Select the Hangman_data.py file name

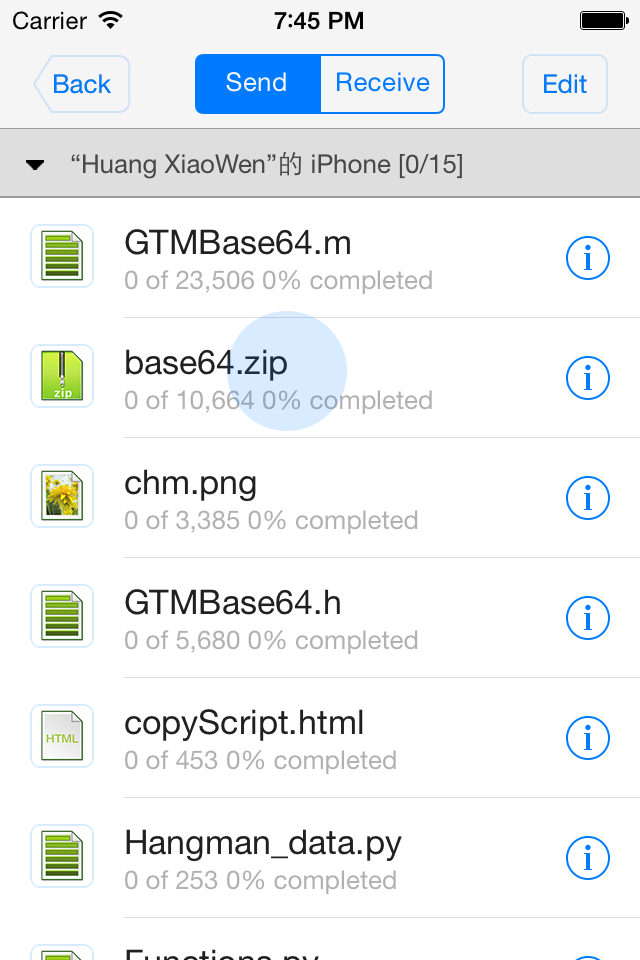click(263, 843)
